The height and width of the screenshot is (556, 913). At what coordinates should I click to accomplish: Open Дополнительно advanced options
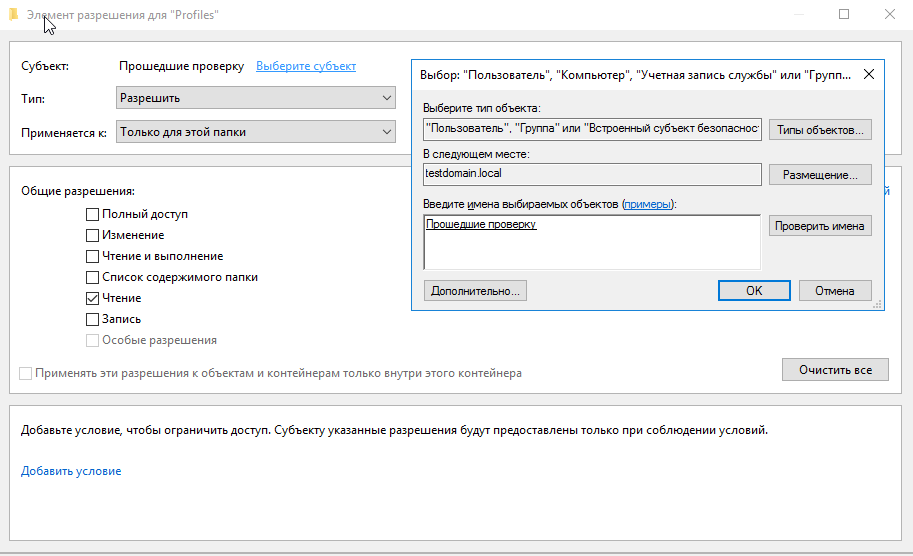(x=475, y=291)
